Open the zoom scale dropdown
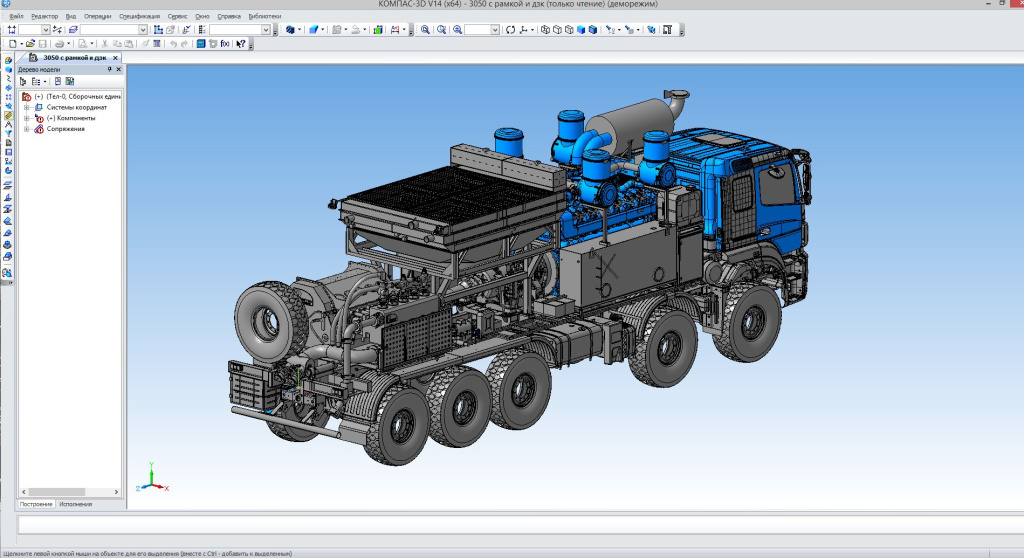The height and width of the screenshot is (558, 1024). [x=496, y=30]
